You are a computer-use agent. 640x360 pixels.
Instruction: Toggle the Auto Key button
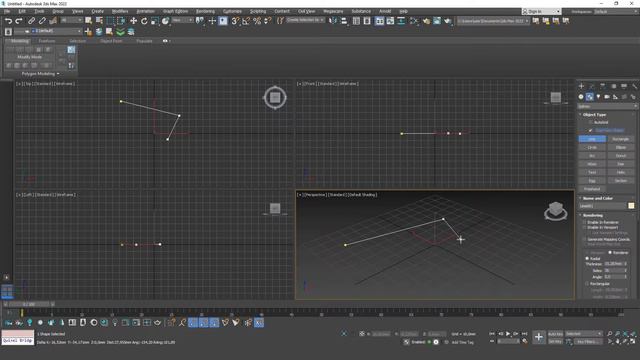[555, 334]
